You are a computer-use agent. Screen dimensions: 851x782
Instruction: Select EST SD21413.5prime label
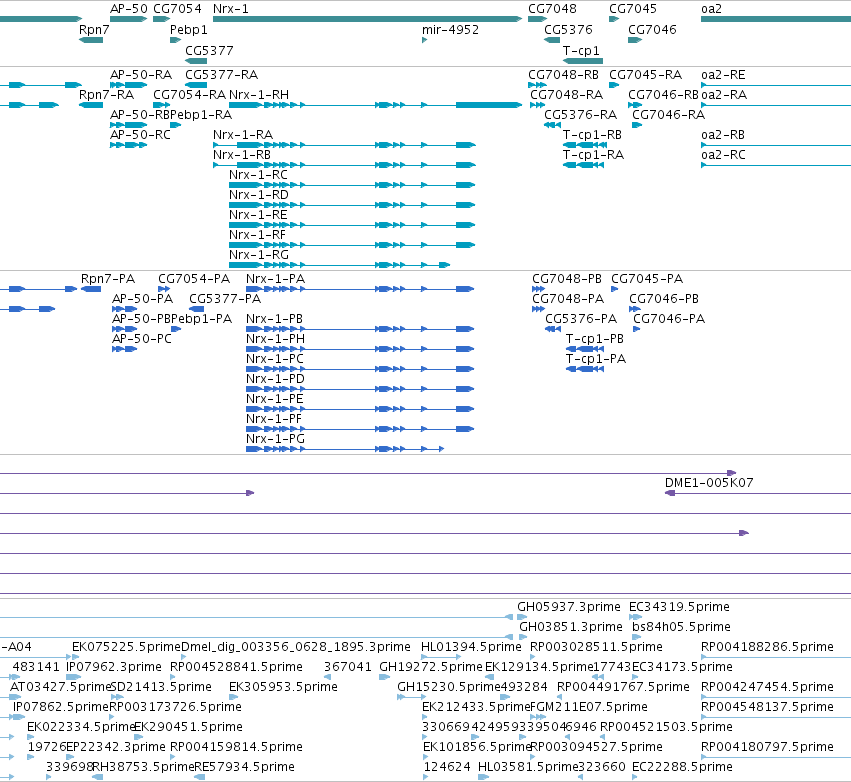tap(161, 687)
